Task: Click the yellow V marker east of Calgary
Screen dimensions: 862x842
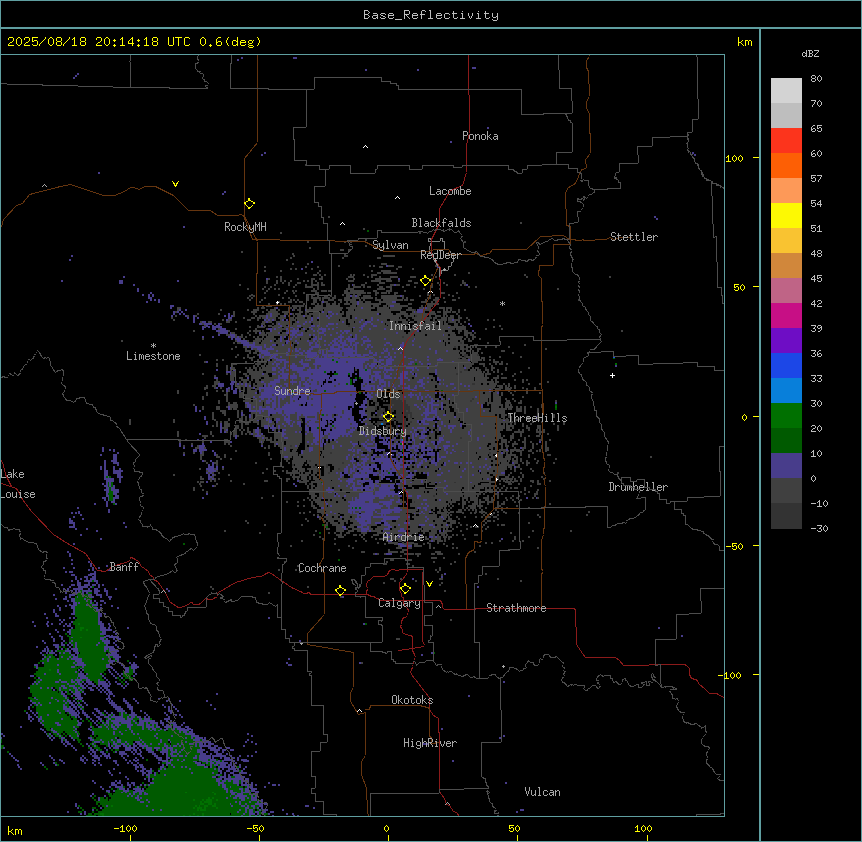Action: 429,584
